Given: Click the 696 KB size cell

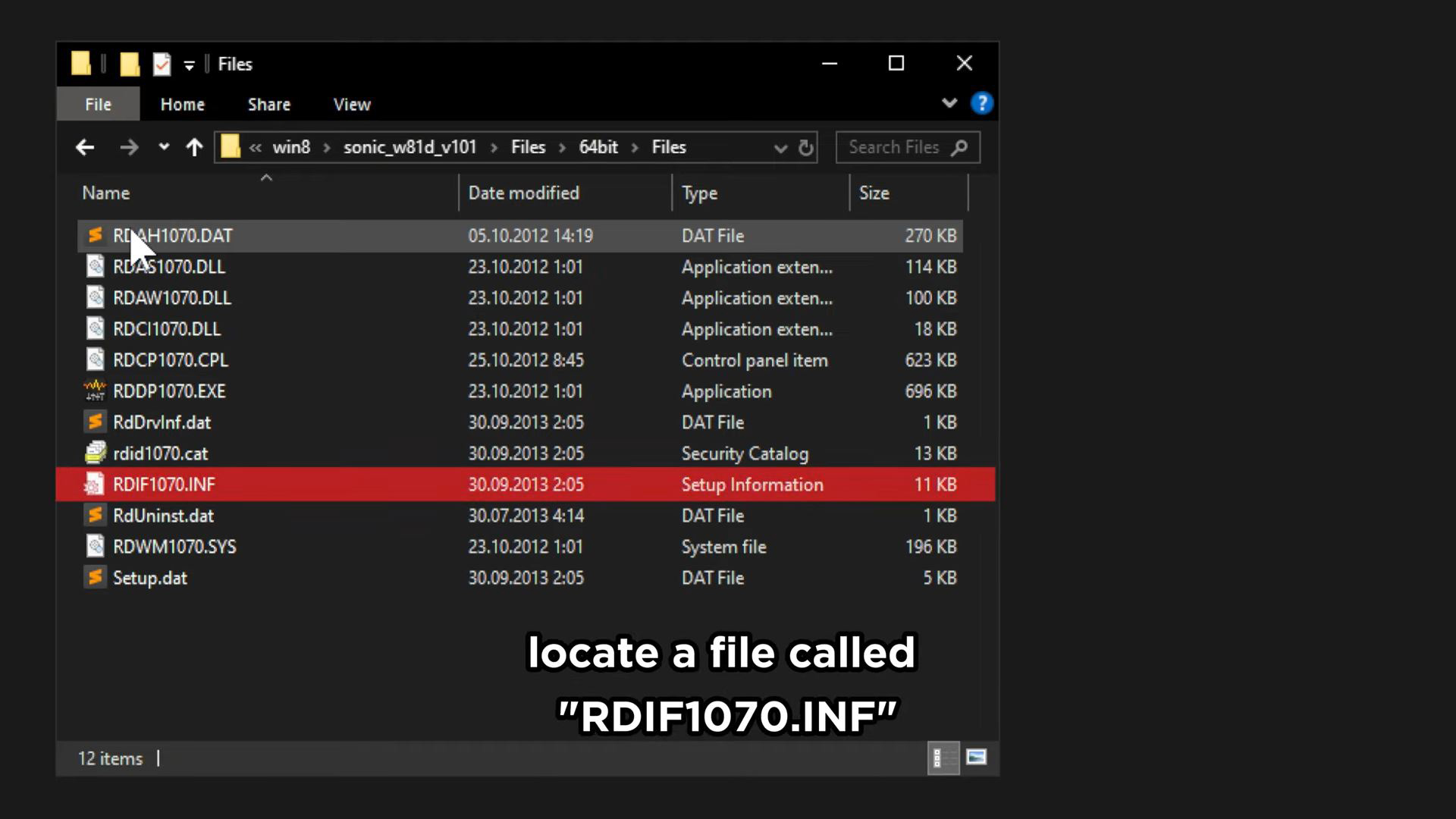Looking at the screenshot, I should click(930, 391).
